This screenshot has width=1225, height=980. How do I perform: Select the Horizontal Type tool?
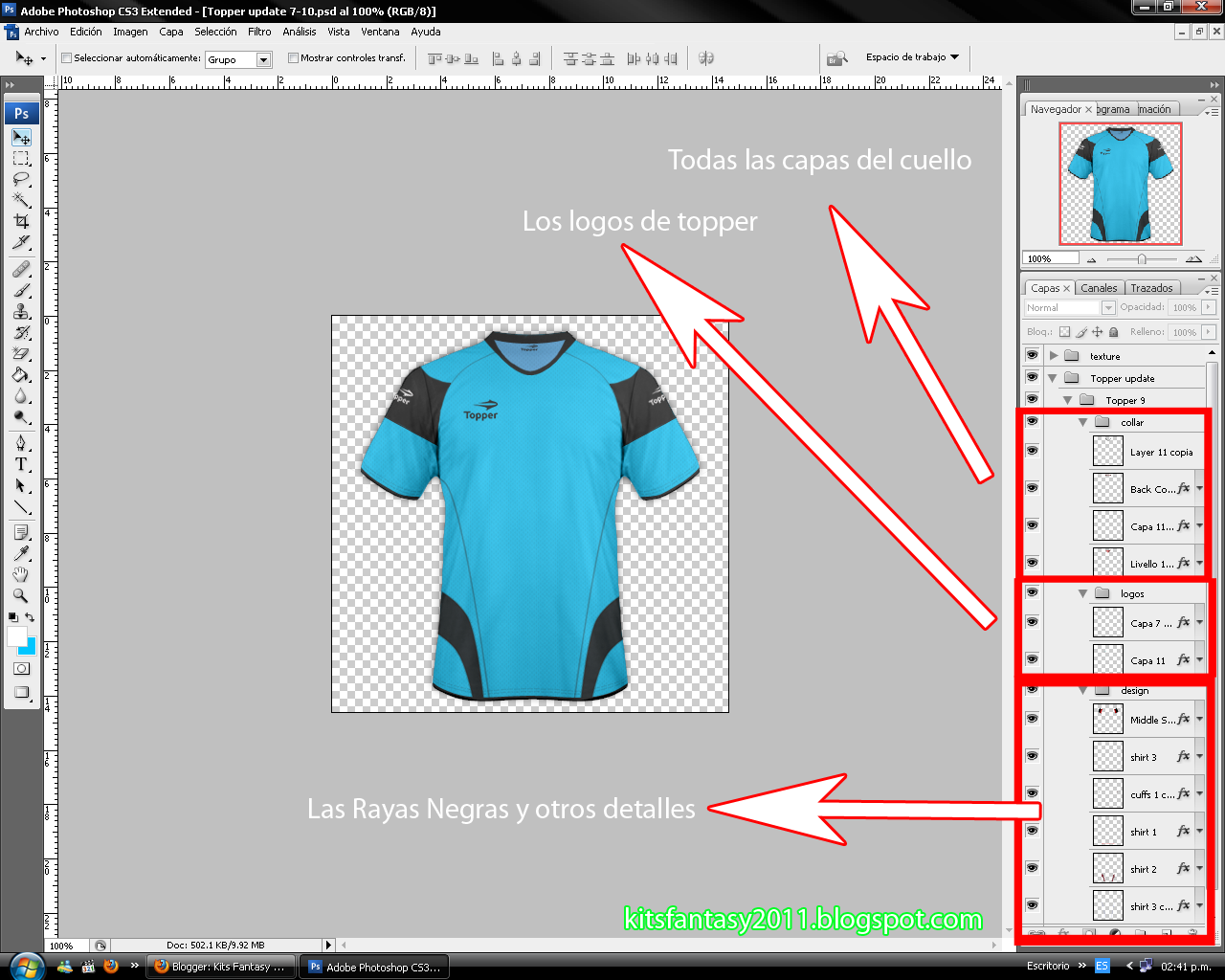(21, 464)
